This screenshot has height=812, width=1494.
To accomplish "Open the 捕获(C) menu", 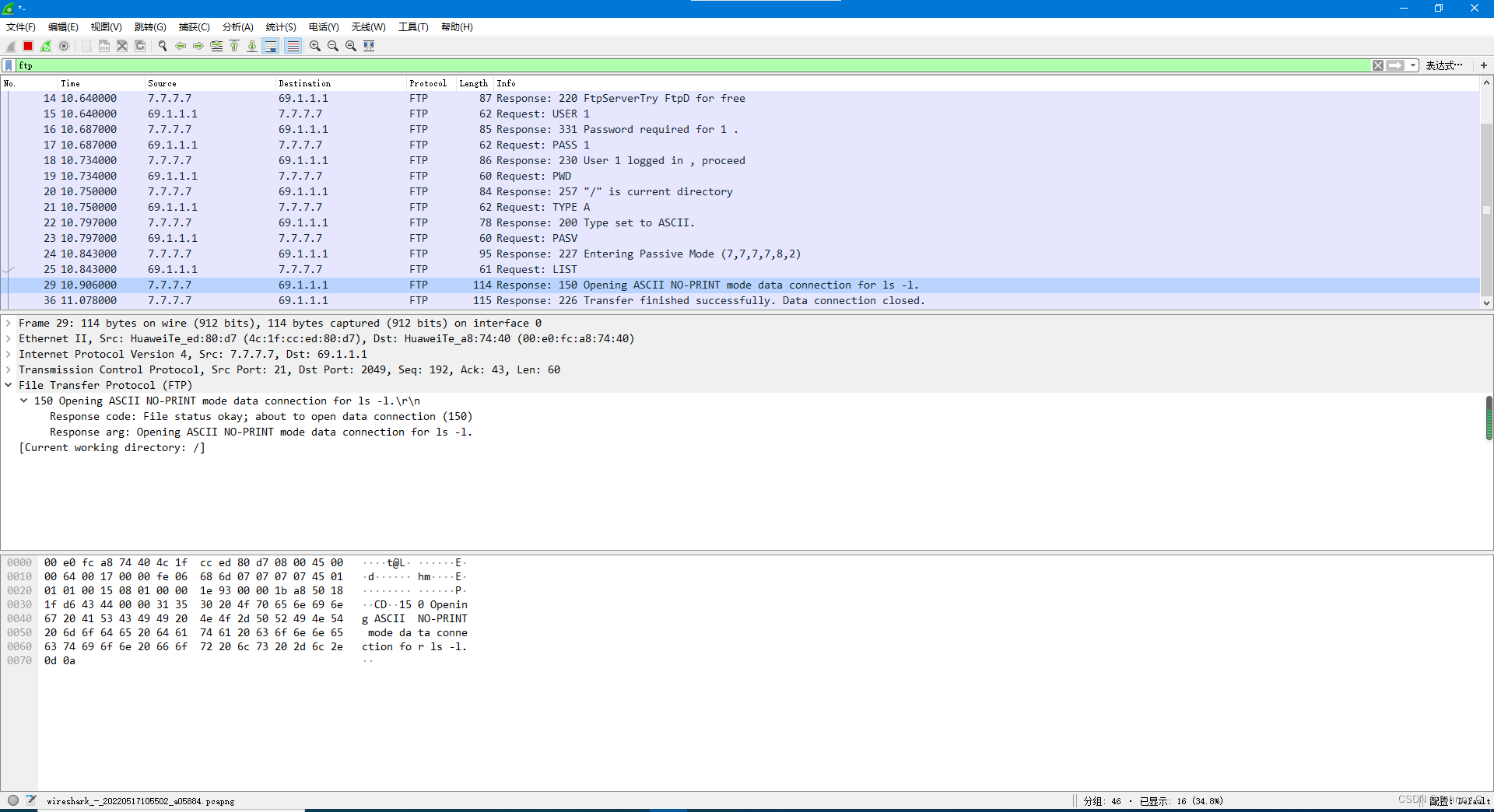I will [194, 26].
